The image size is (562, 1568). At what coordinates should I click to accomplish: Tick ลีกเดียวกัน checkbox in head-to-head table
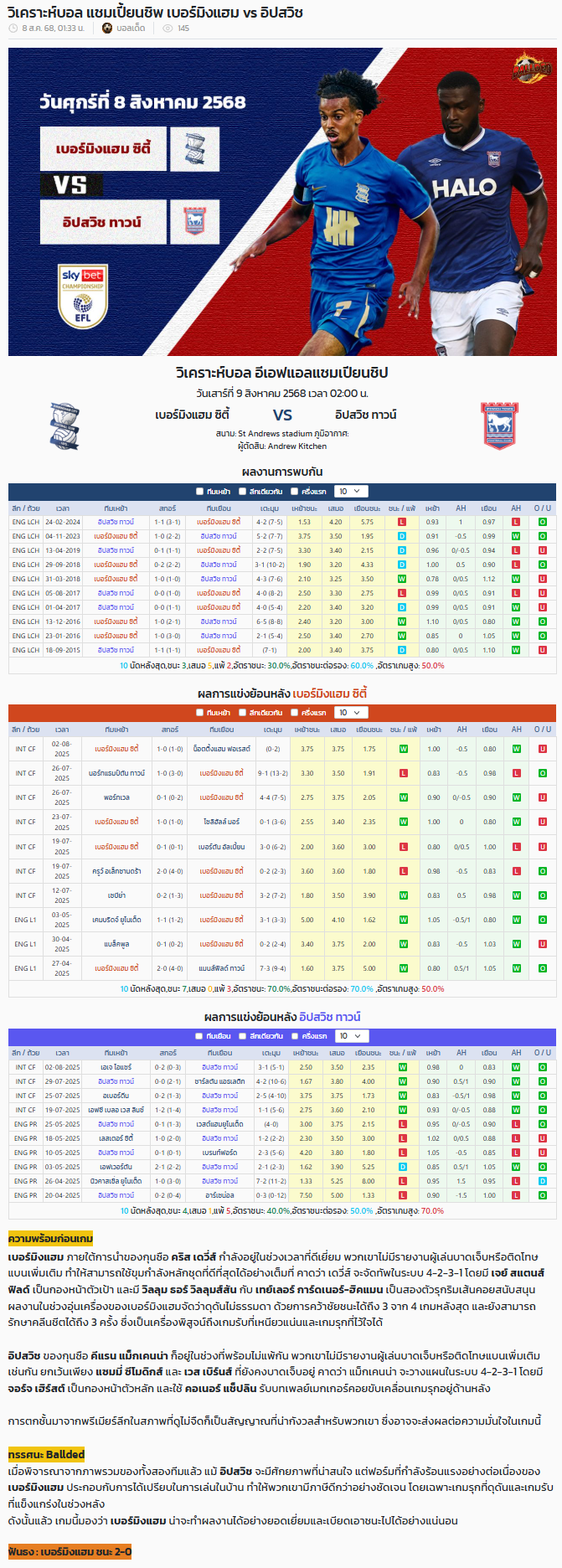coord(242,492)
